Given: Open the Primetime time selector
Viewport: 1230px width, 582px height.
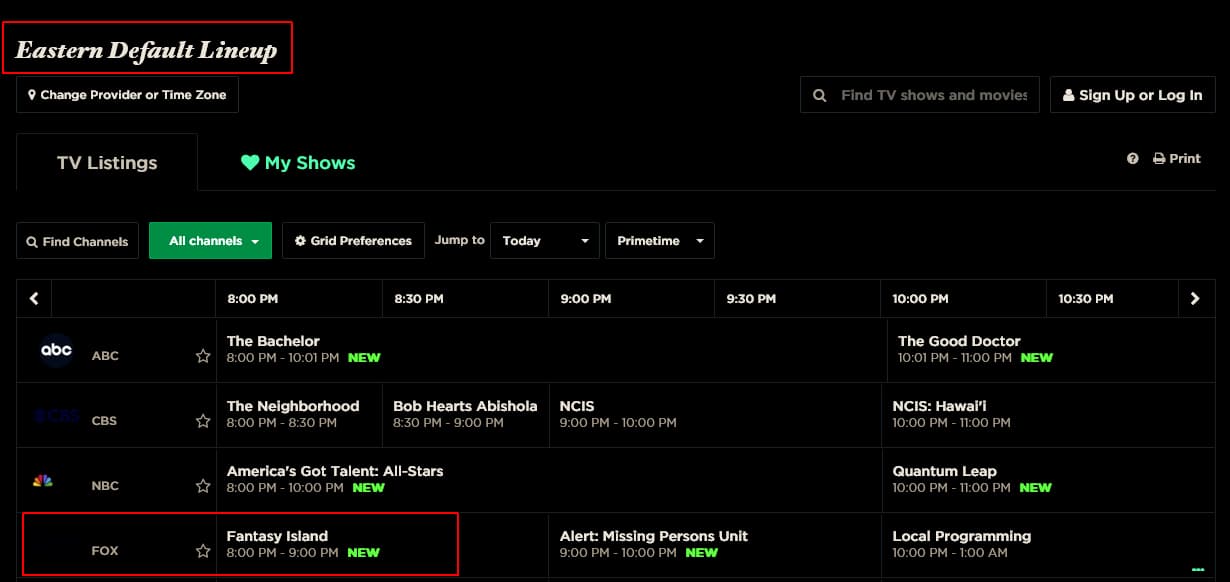Looking at the screenshot, I should (x=659, y=241).
